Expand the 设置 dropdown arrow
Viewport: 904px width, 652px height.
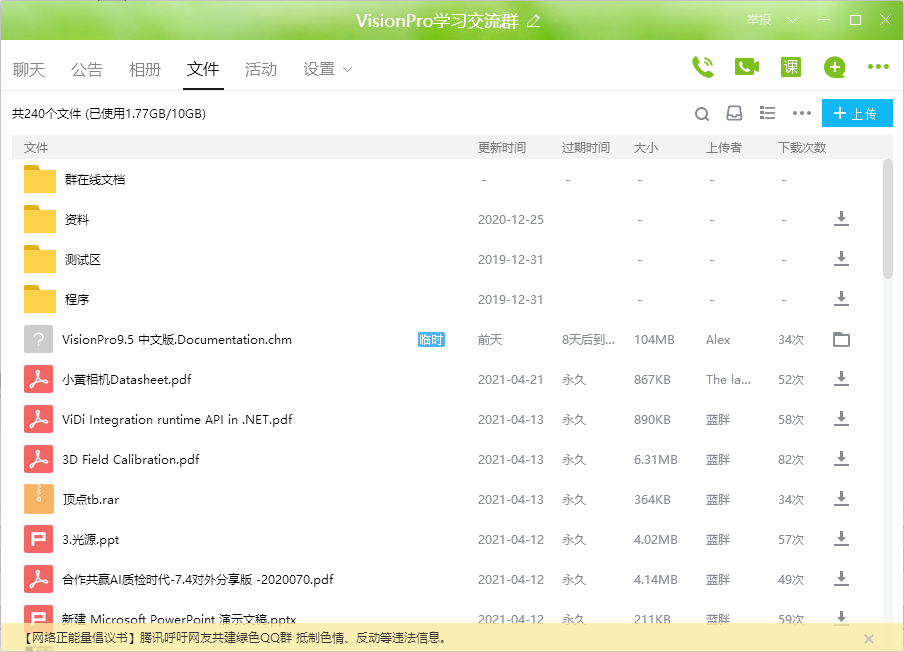tap(347, 70)
